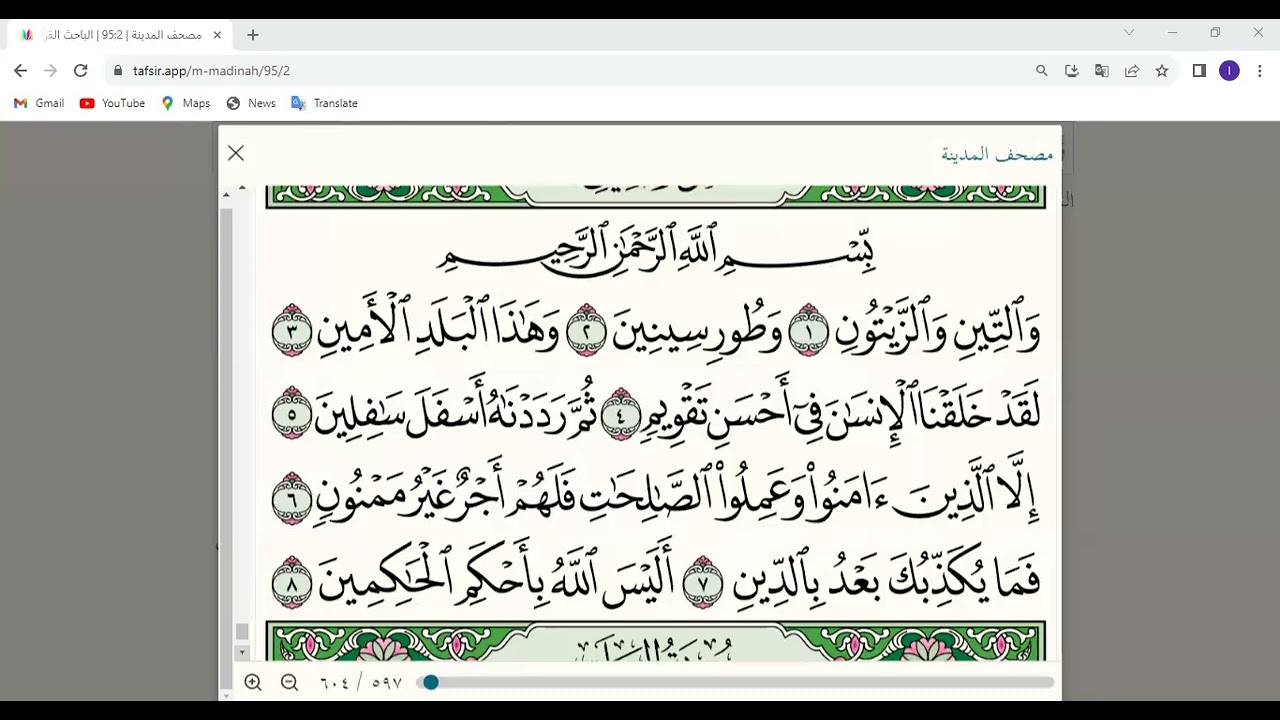The image size is (1280, 720).
Task: Click the address bar URL field
Action: click(570, 71)
